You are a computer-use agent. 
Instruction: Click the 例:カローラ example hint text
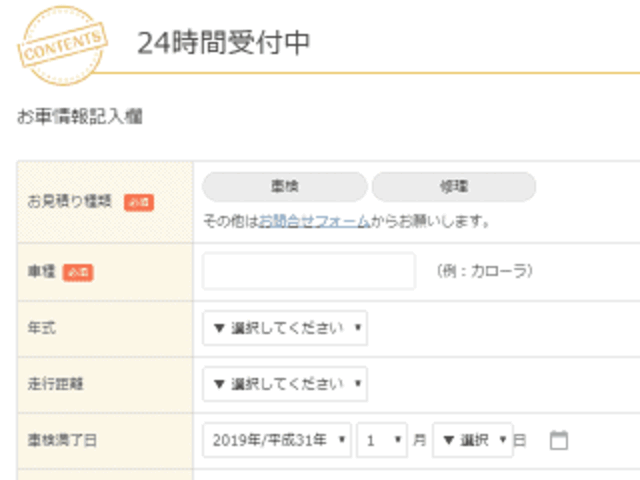coord(485,271)
